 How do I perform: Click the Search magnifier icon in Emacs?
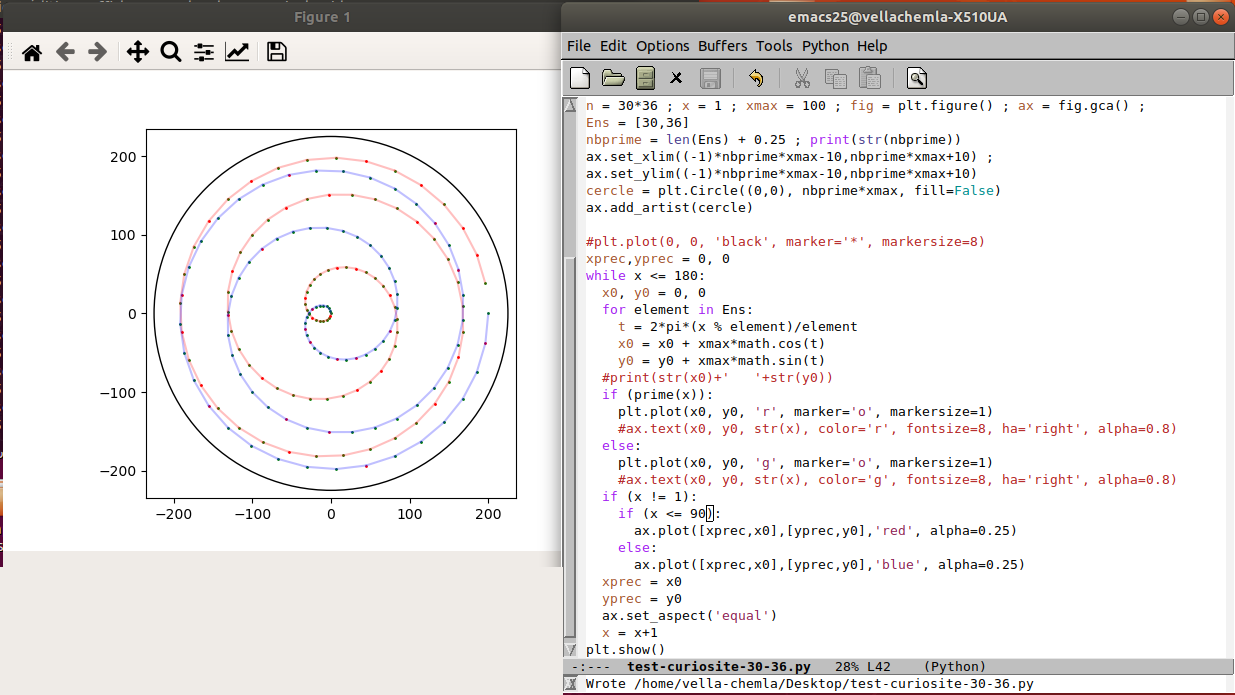click(917, 78)
